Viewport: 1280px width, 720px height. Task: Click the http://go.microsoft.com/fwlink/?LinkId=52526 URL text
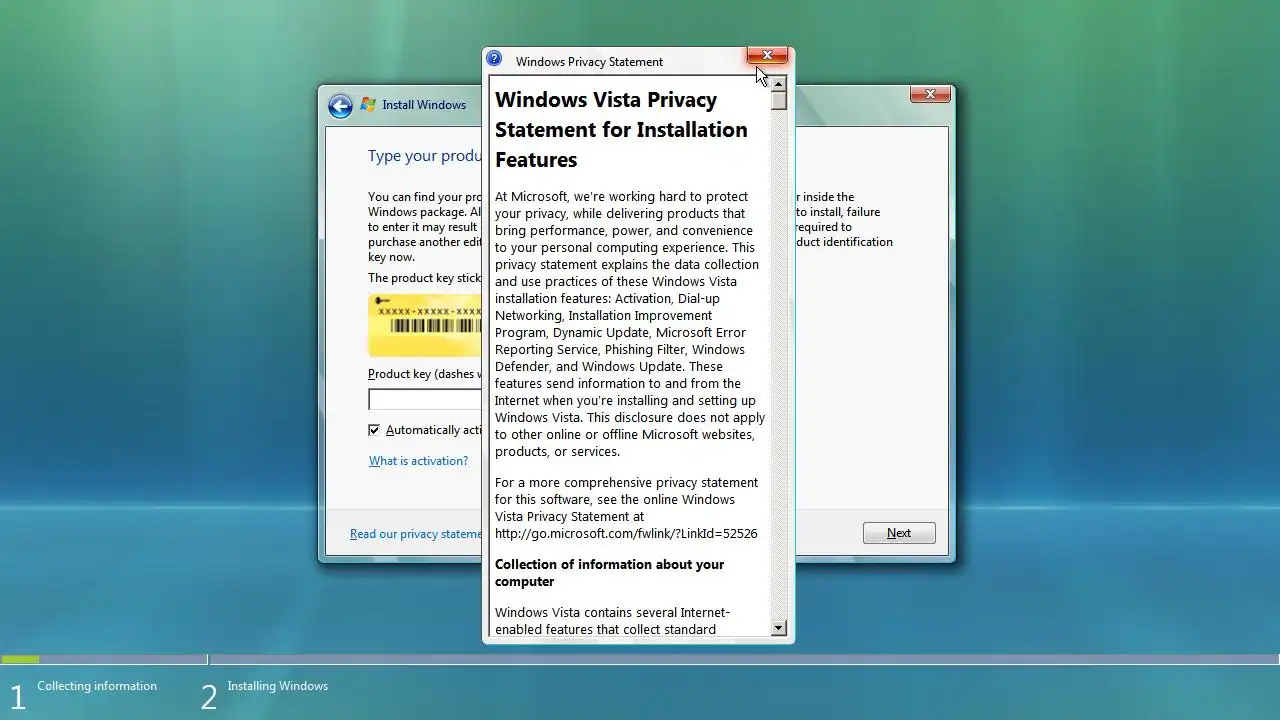point(626,534)
